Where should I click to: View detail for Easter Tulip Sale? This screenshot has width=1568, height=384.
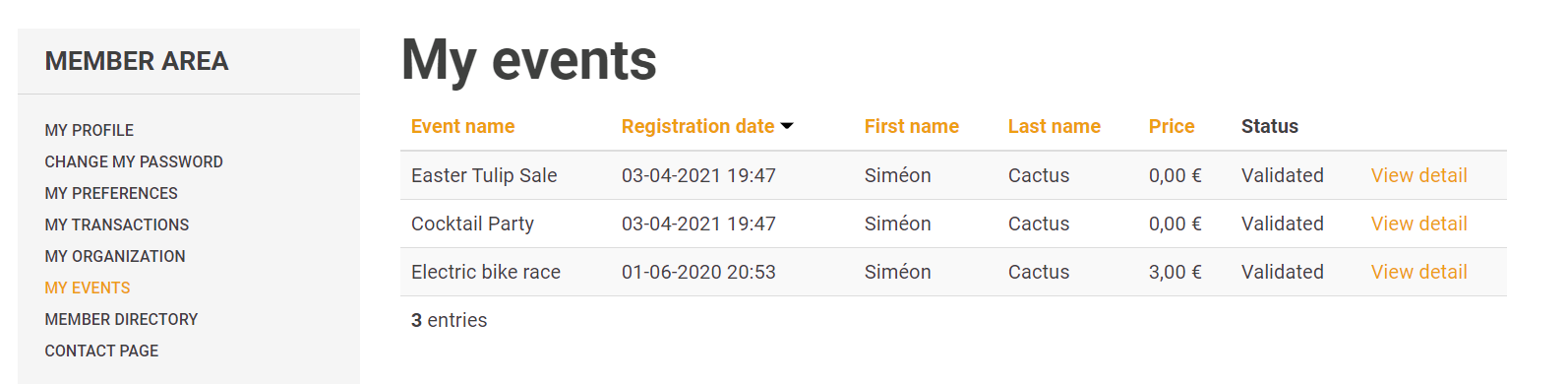tap(1418, 175)
